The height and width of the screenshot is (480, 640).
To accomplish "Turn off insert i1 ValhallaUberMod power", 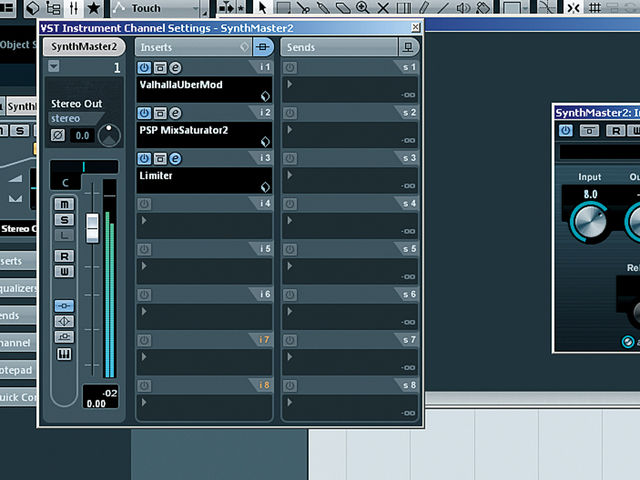I will tap(144, 68).
